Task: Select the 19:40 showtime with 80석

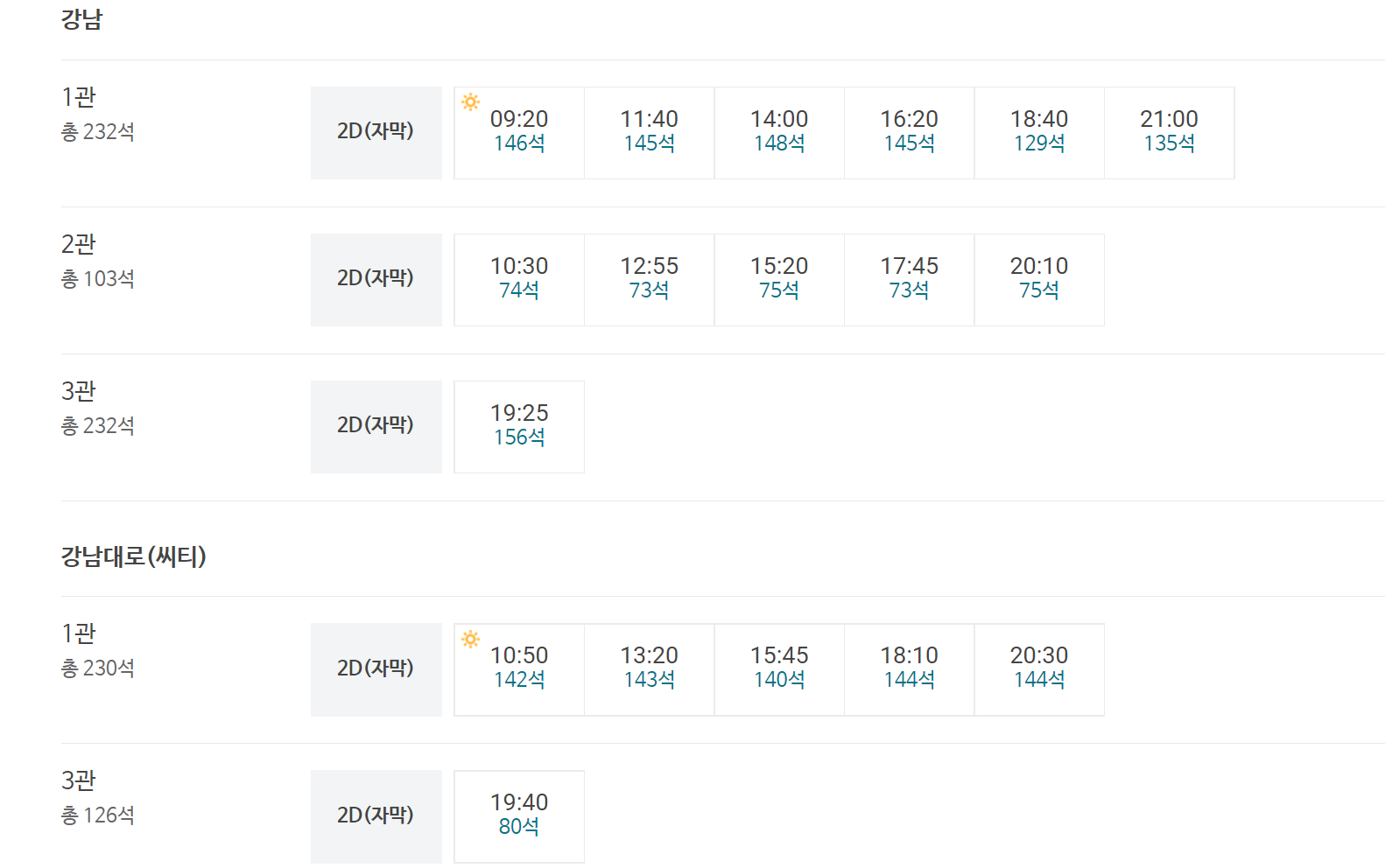Action: click(x=519, y=816)
